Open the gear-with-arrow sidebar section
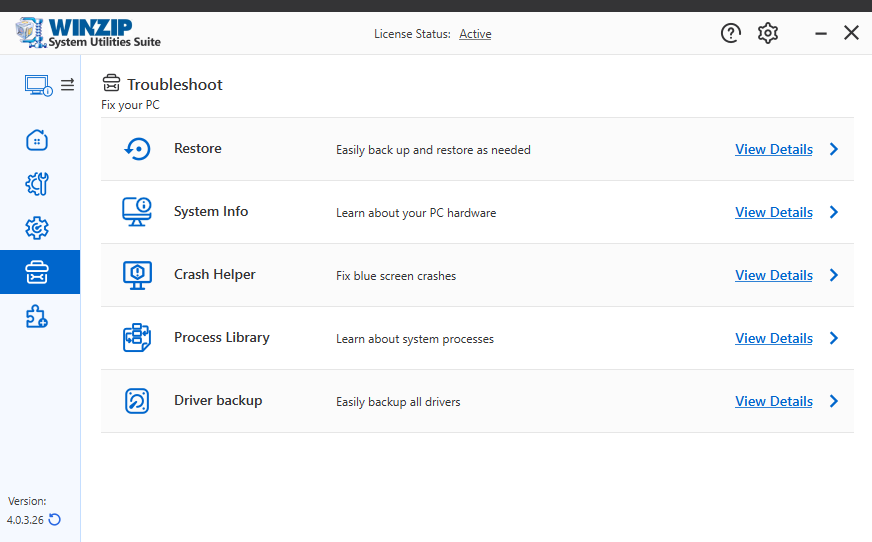 coord(37,228)
